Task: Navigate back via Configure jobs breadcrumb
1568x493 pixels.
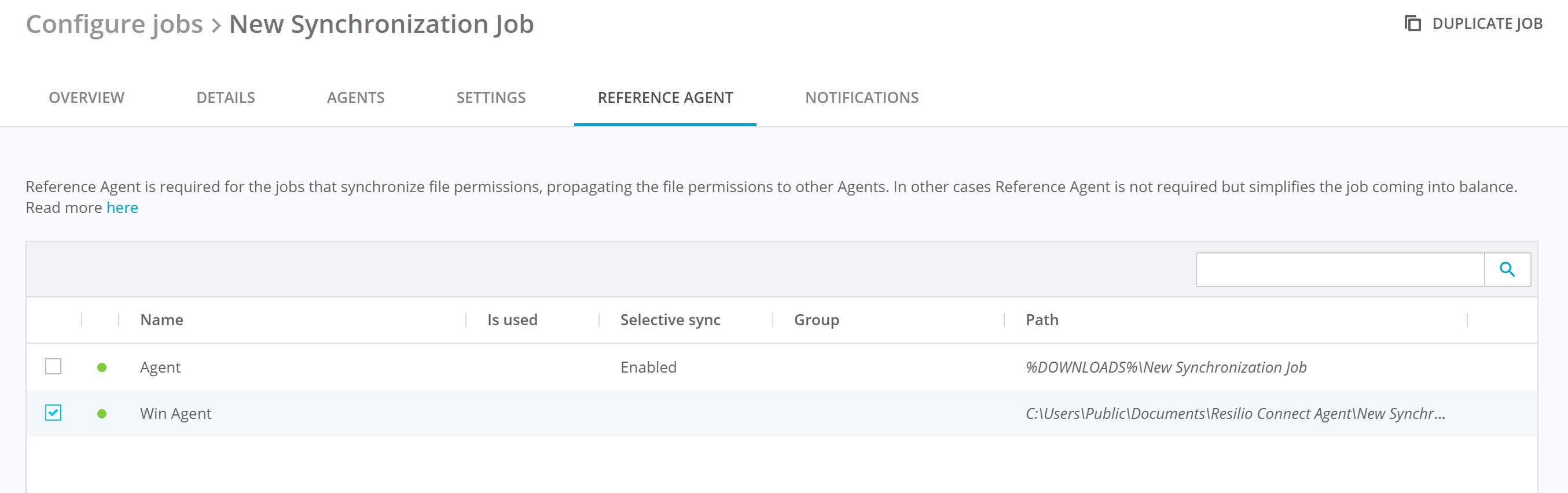Action: (x=114, y=24)
